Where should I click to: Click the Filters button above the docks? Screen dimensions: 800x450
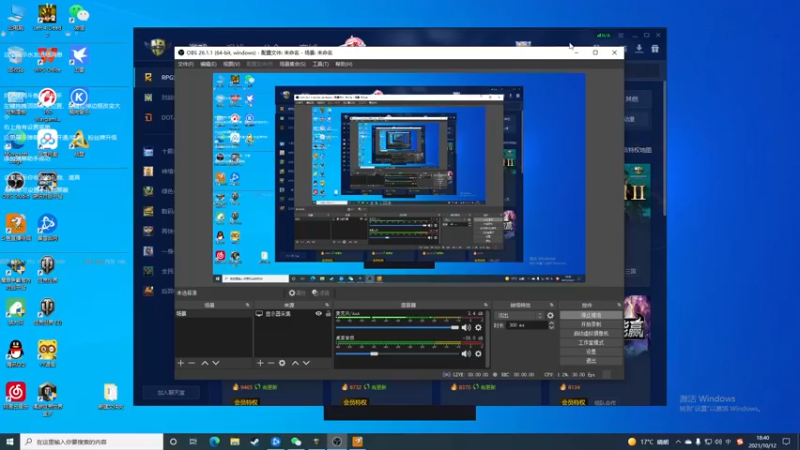click(x=321, y=293)
